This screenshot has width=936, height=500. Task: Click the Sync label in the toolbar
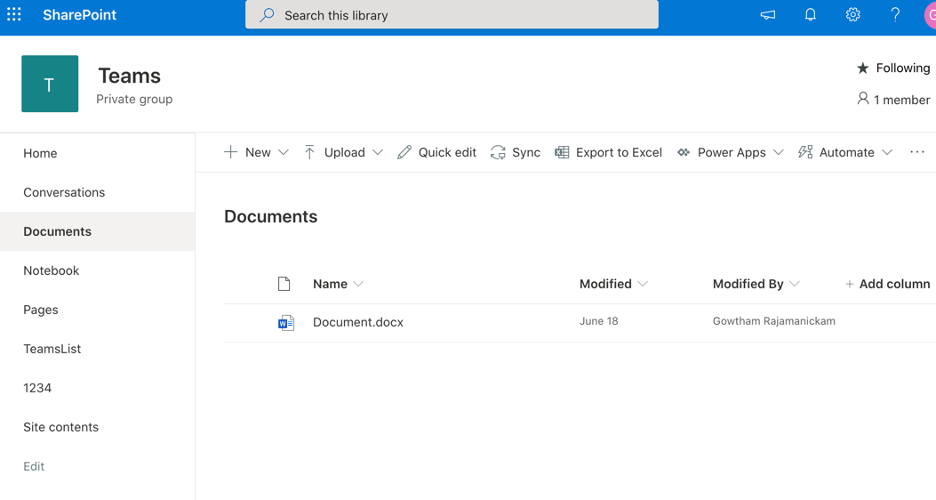(526, 152)
